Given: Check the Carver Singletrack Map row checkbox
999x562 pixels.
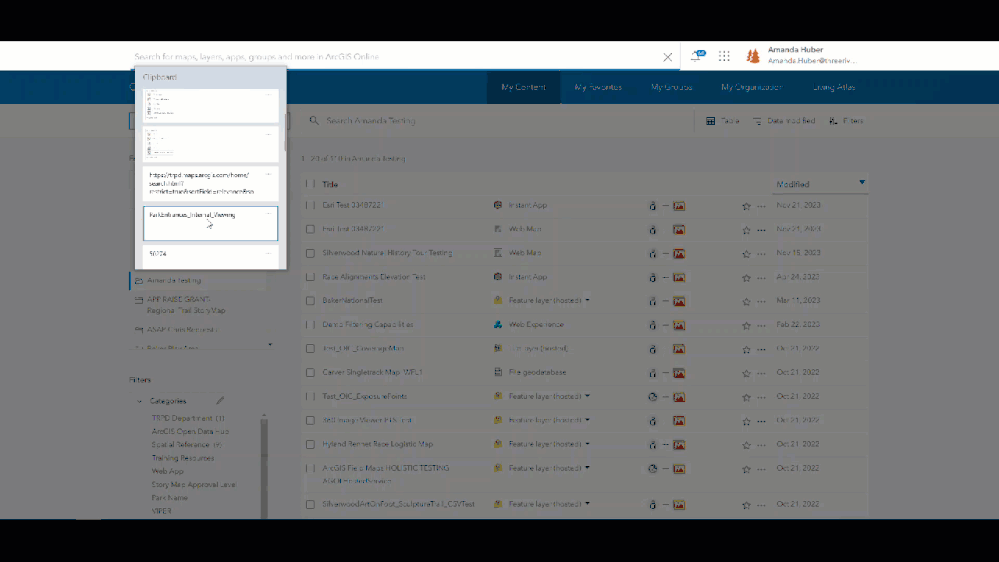Looking at the screenshot, I should 310,373.
